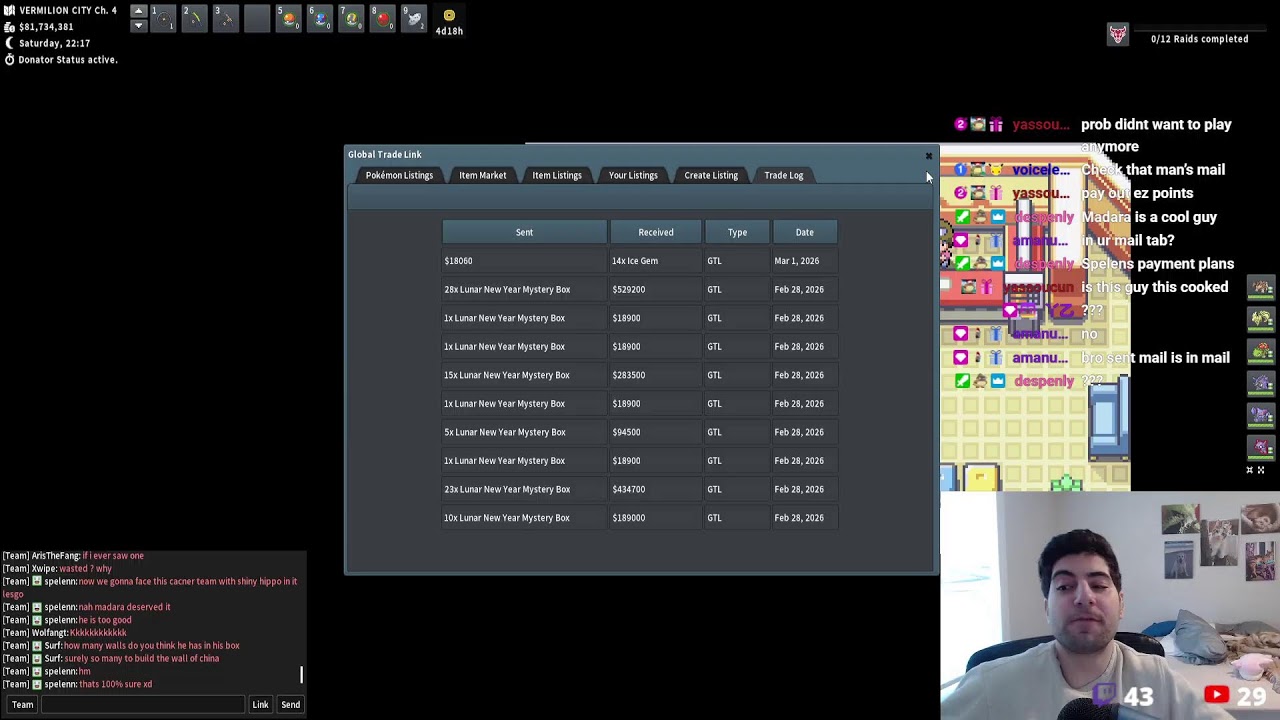The width and height of the screenshot is (1280, 720).
Task: Select the 15x Lunar New Year Mystery Box row
Action: 640,375
